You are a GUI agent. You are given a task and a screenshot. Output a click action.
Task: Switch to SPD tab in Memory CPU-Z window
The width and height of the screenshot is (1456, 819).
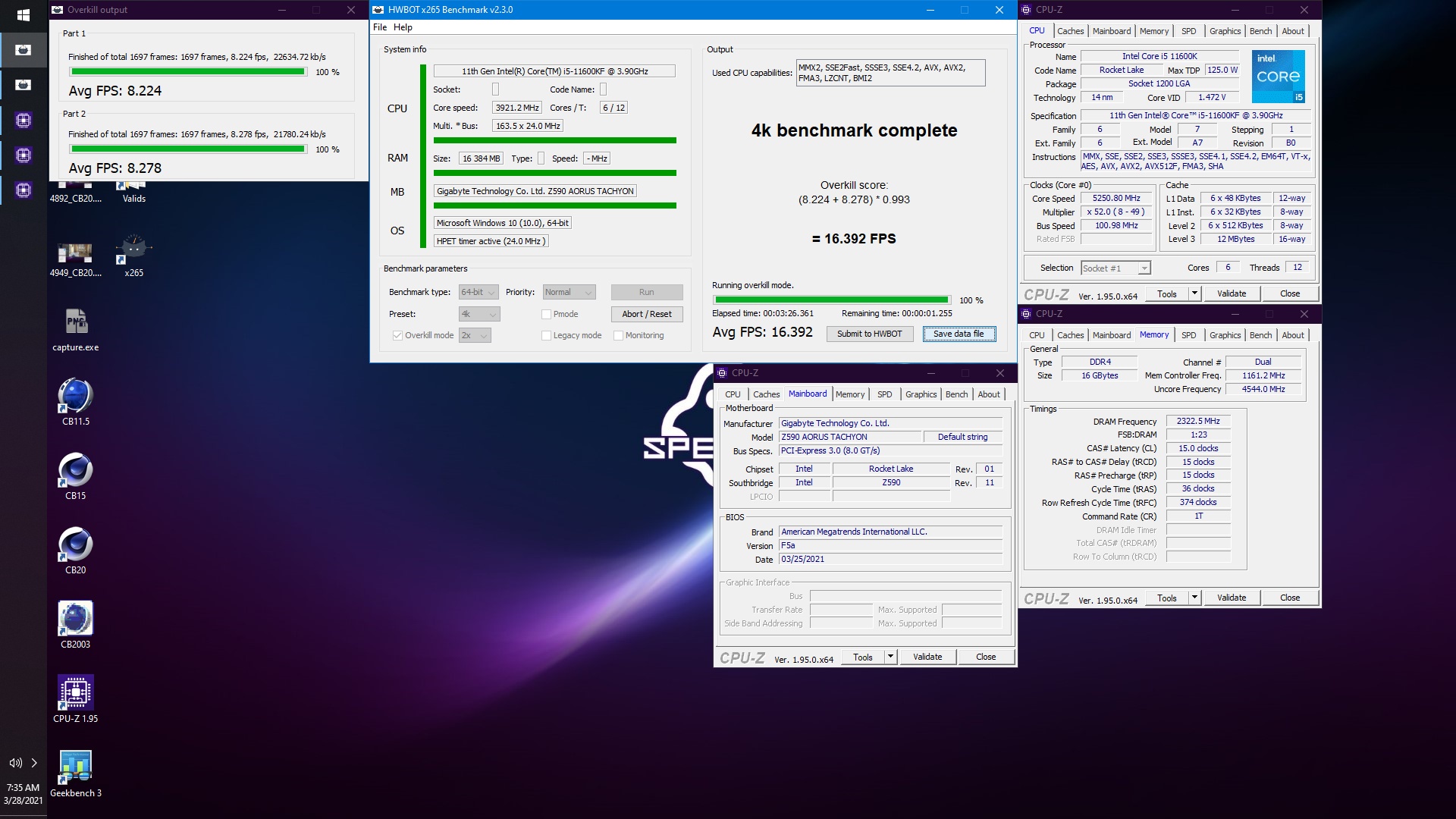[x=1188, y=335]
